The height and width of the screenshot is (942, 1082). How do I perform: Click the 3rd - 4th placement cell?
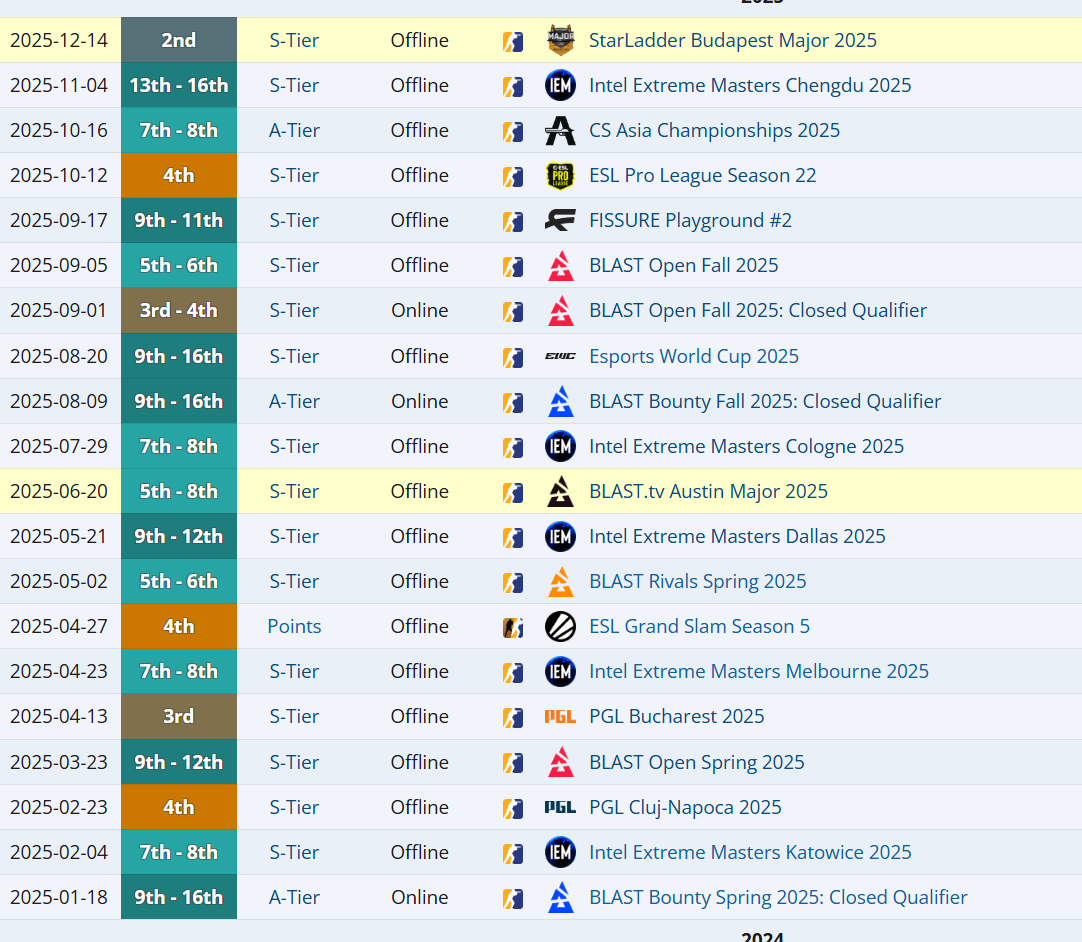(x=179, y=311)
